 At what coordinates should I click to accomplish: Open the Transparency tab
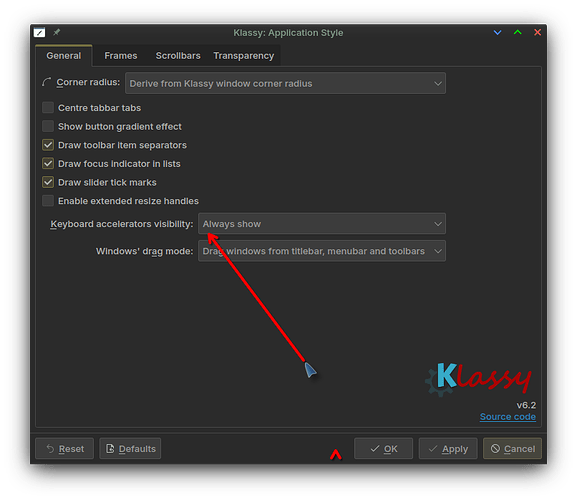click(x=244, y=56)
